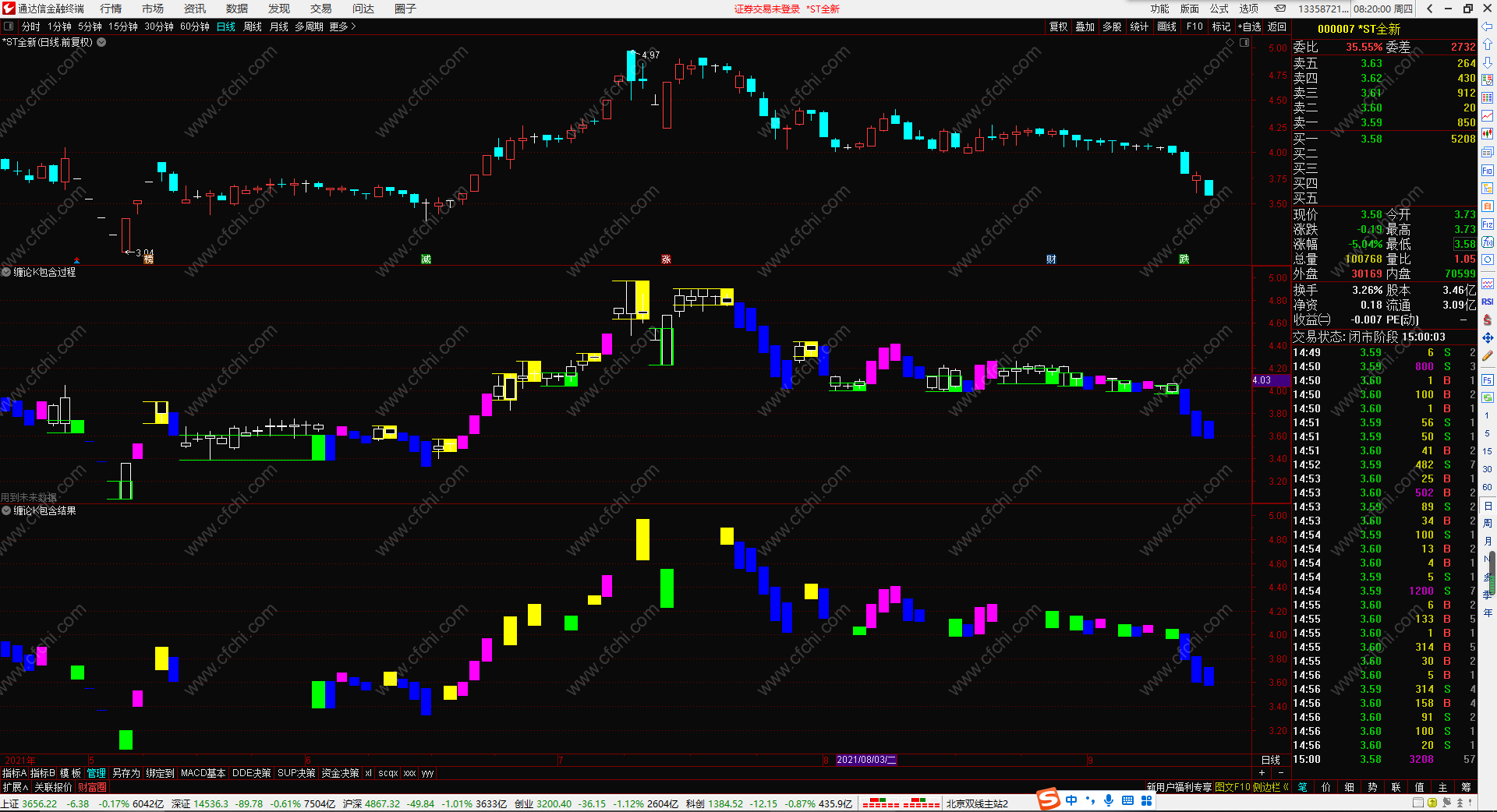The width and height of the screenshot is (1497, 812).
Task: Expand the *ST全新 chart title dropdown
Action: click(101, 42)
